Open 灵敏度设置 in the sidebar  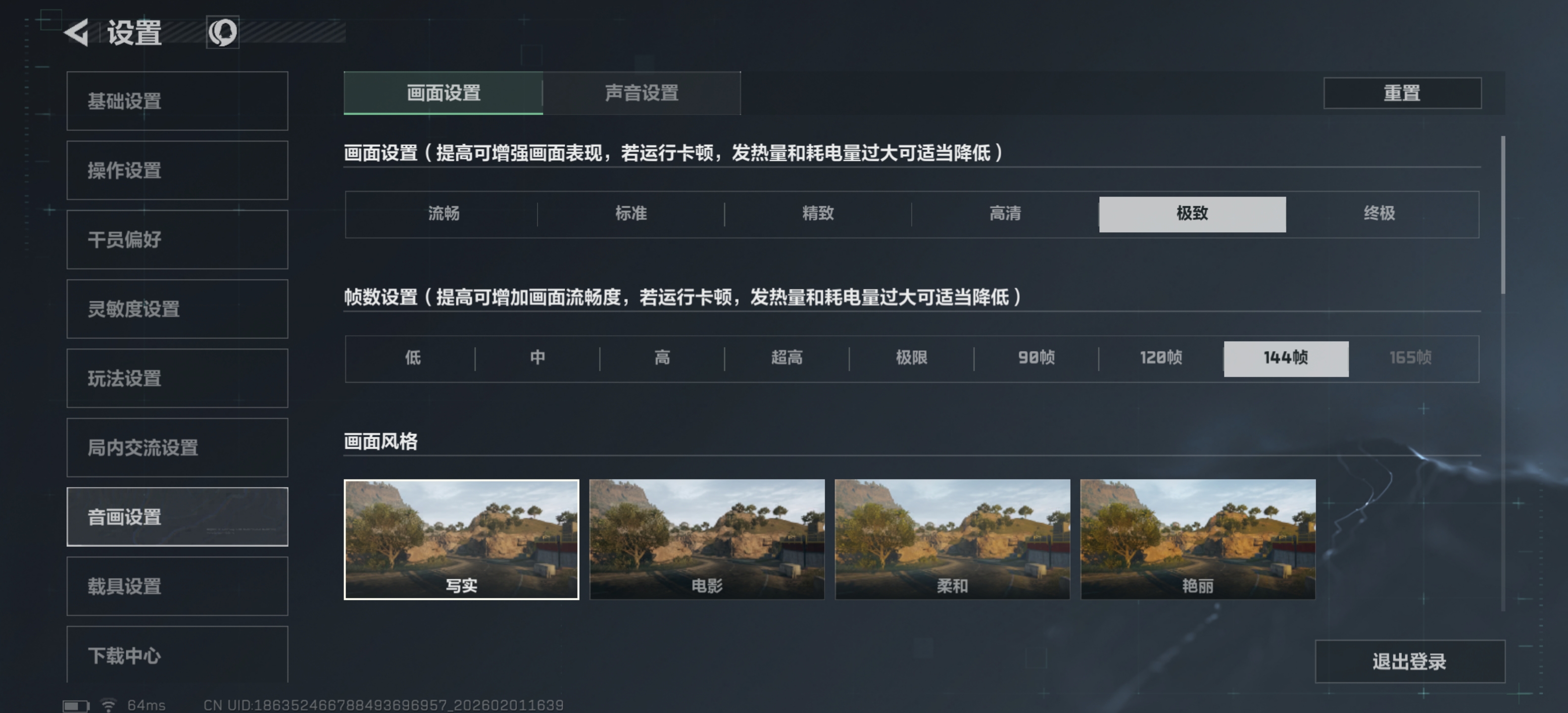pyautogui.click(x=177, y=309)
